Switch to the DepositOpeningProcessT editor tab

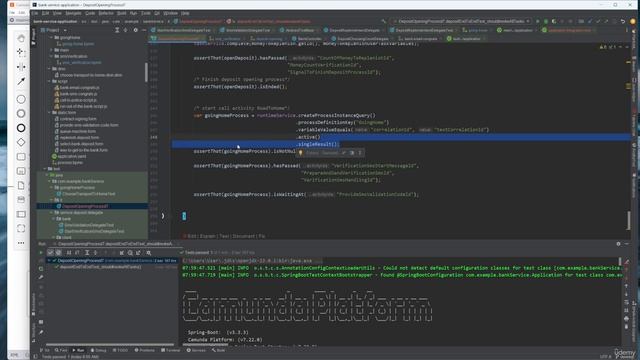point(179,39)
